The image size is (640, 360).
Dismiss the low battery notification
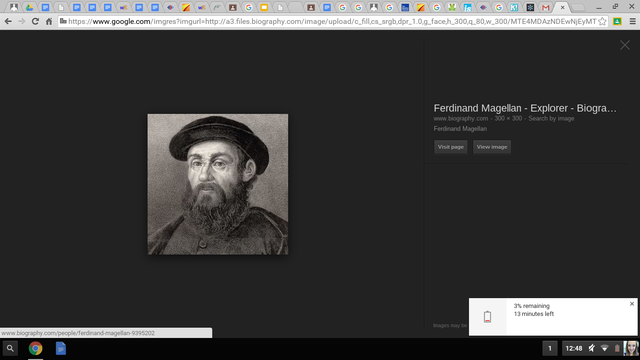632,304
